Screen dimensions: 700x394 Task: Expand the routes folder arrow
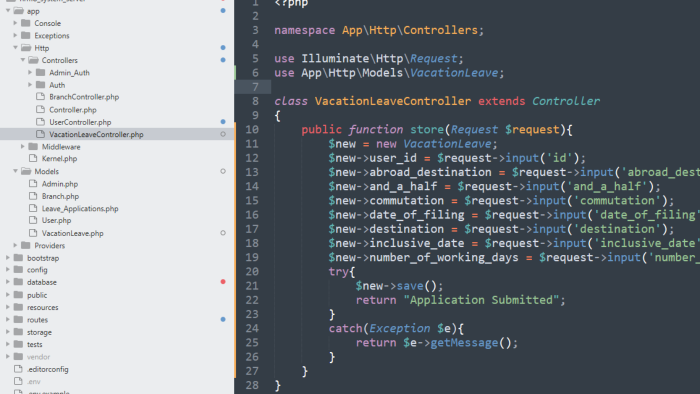8,319
